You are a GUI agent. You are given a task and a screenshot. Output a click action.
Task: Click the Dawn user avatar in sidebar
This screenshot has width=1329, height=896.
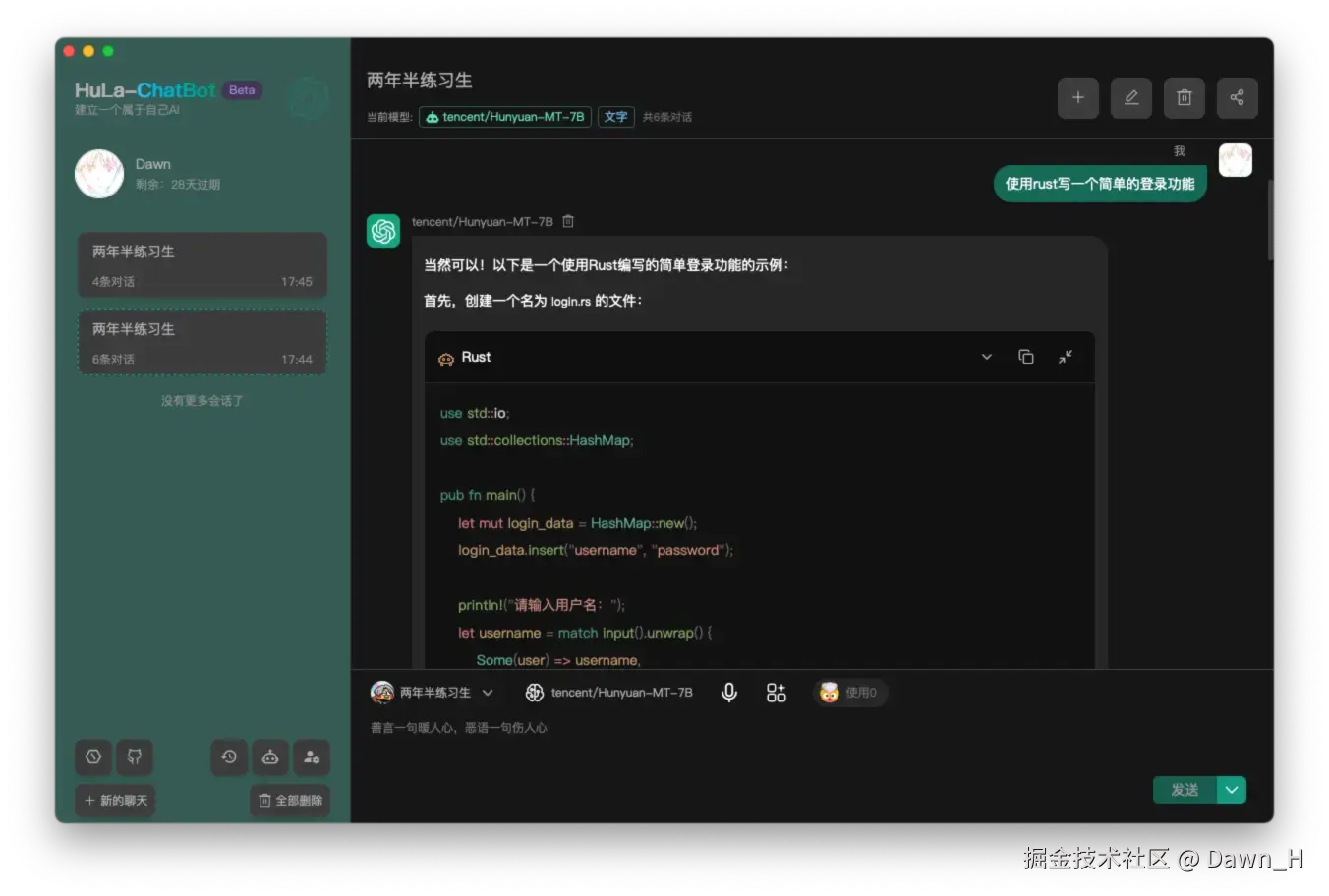coord(99,174)
